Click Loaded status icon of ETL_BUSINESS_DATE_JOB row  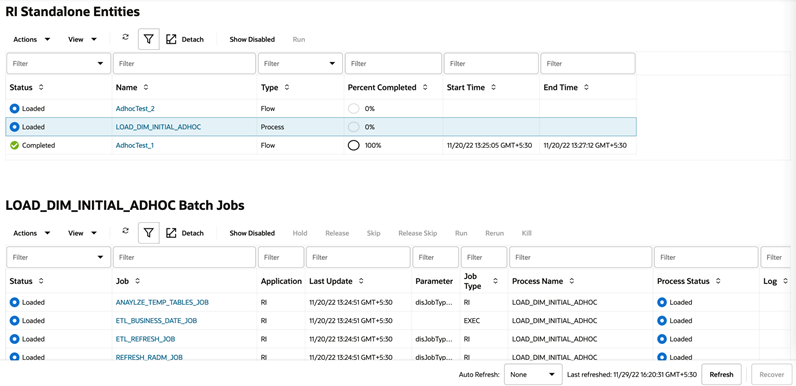tap(14, 320)
